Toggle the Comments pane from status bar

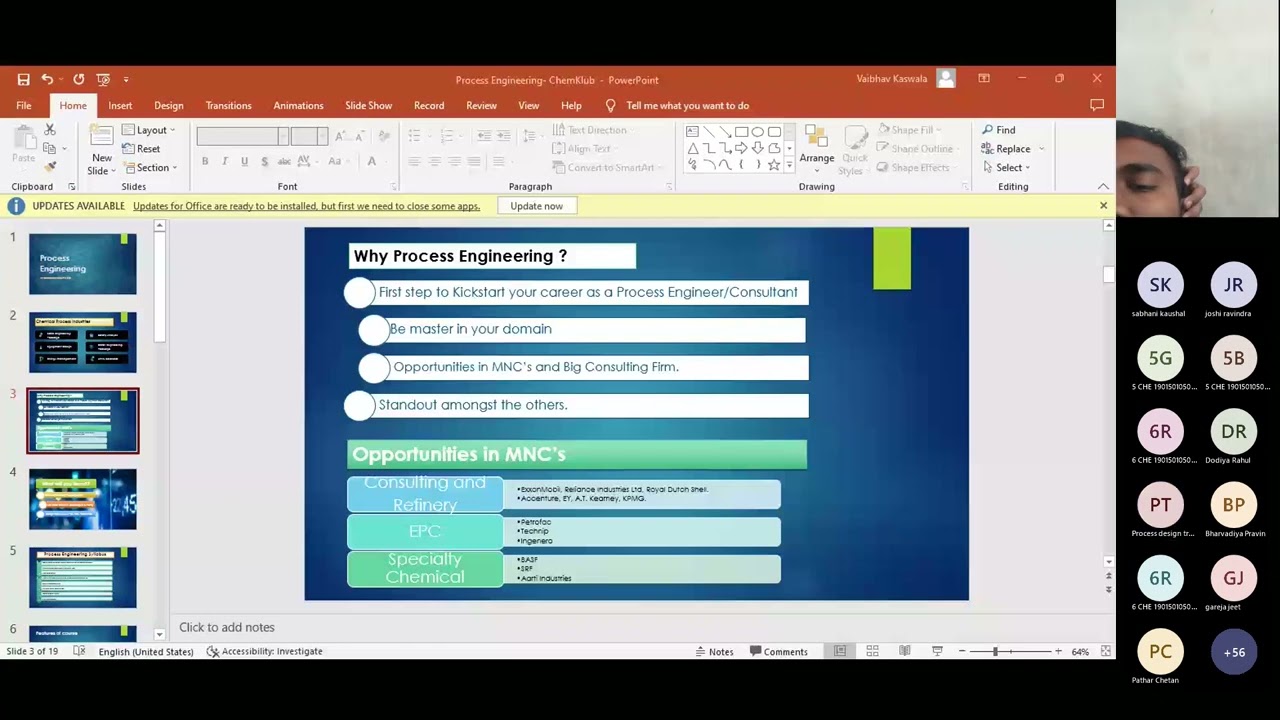tap(778, 651)
